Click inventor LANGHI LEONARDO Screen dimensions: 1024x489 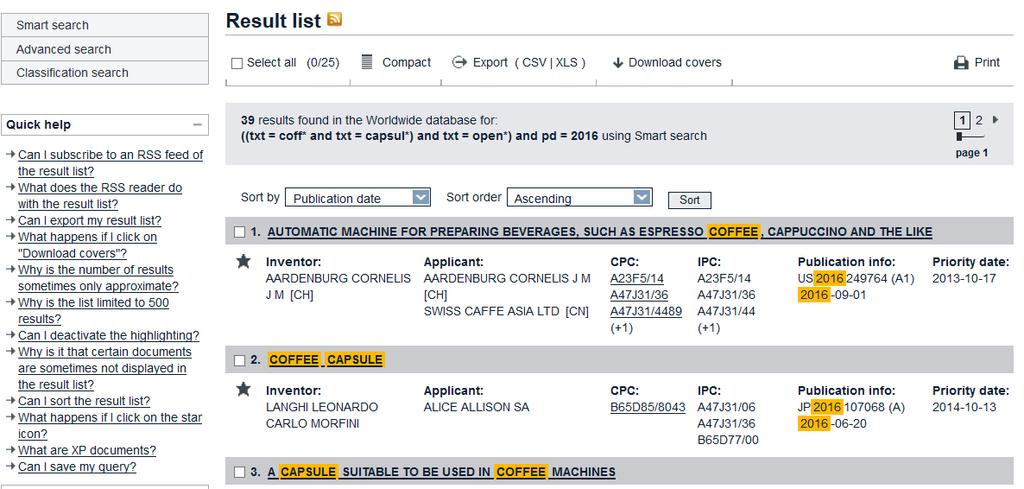click(321, 407)
